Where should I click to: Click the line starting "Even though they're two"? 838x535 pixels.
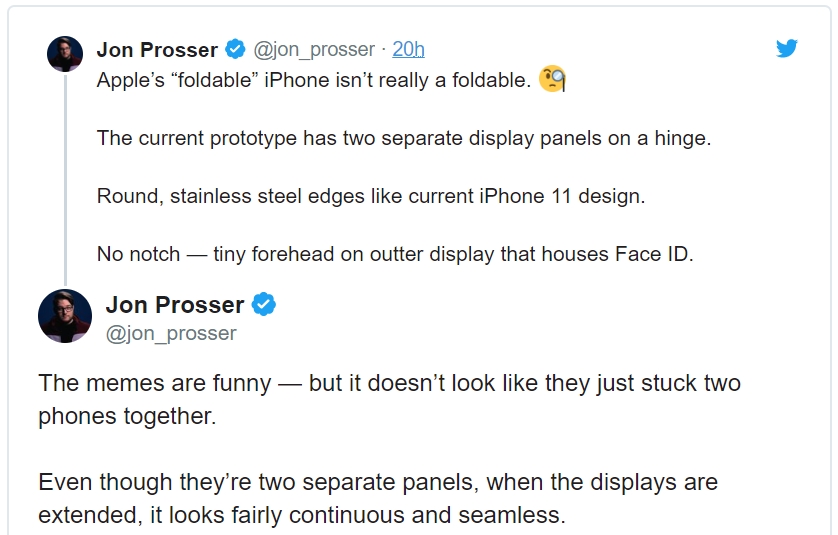coord(378,482)
